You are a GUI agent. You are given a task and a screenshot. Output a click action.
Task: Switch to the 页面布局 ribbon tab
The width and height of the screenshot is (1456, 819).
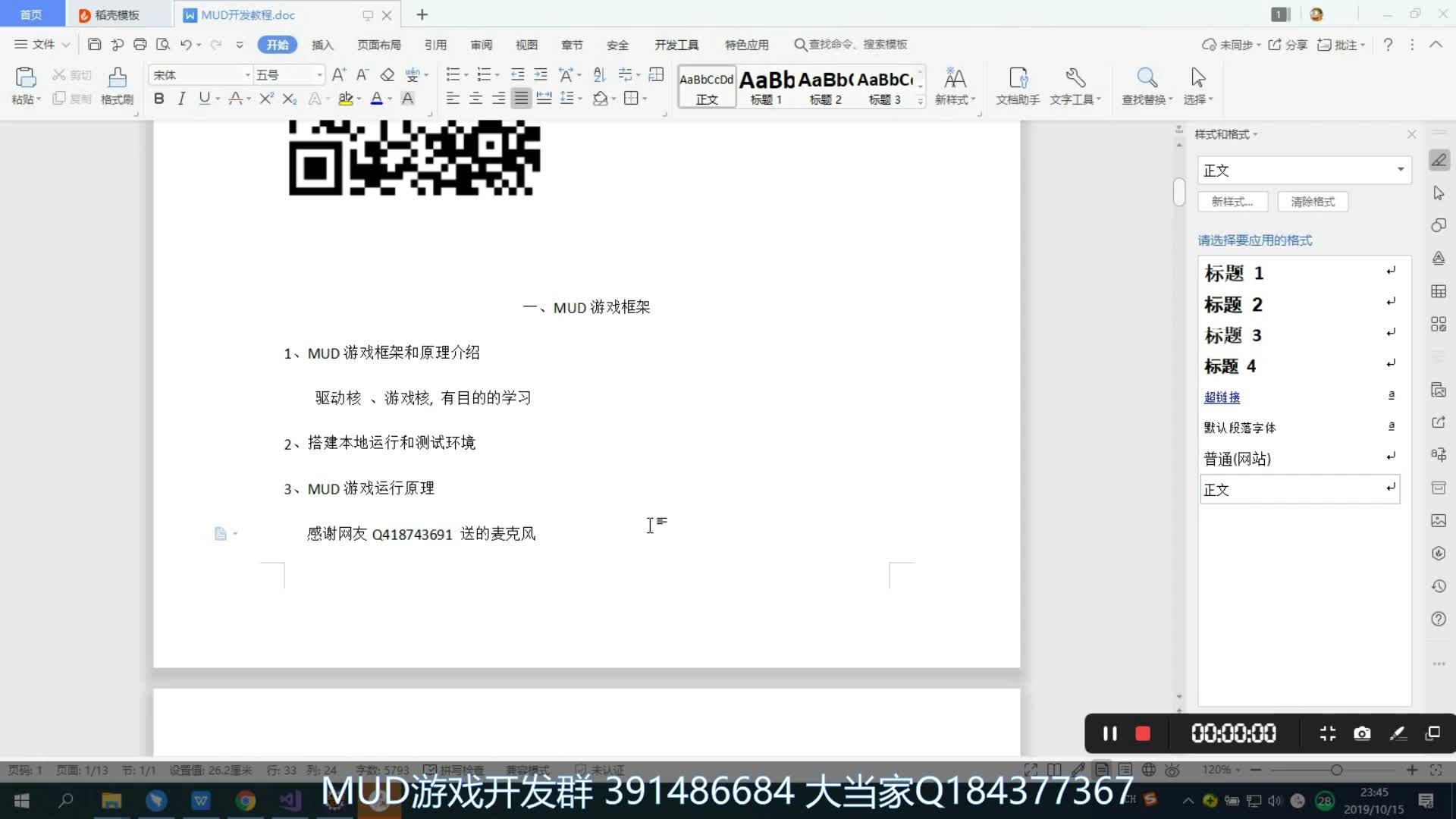click(x=379, y=45)
